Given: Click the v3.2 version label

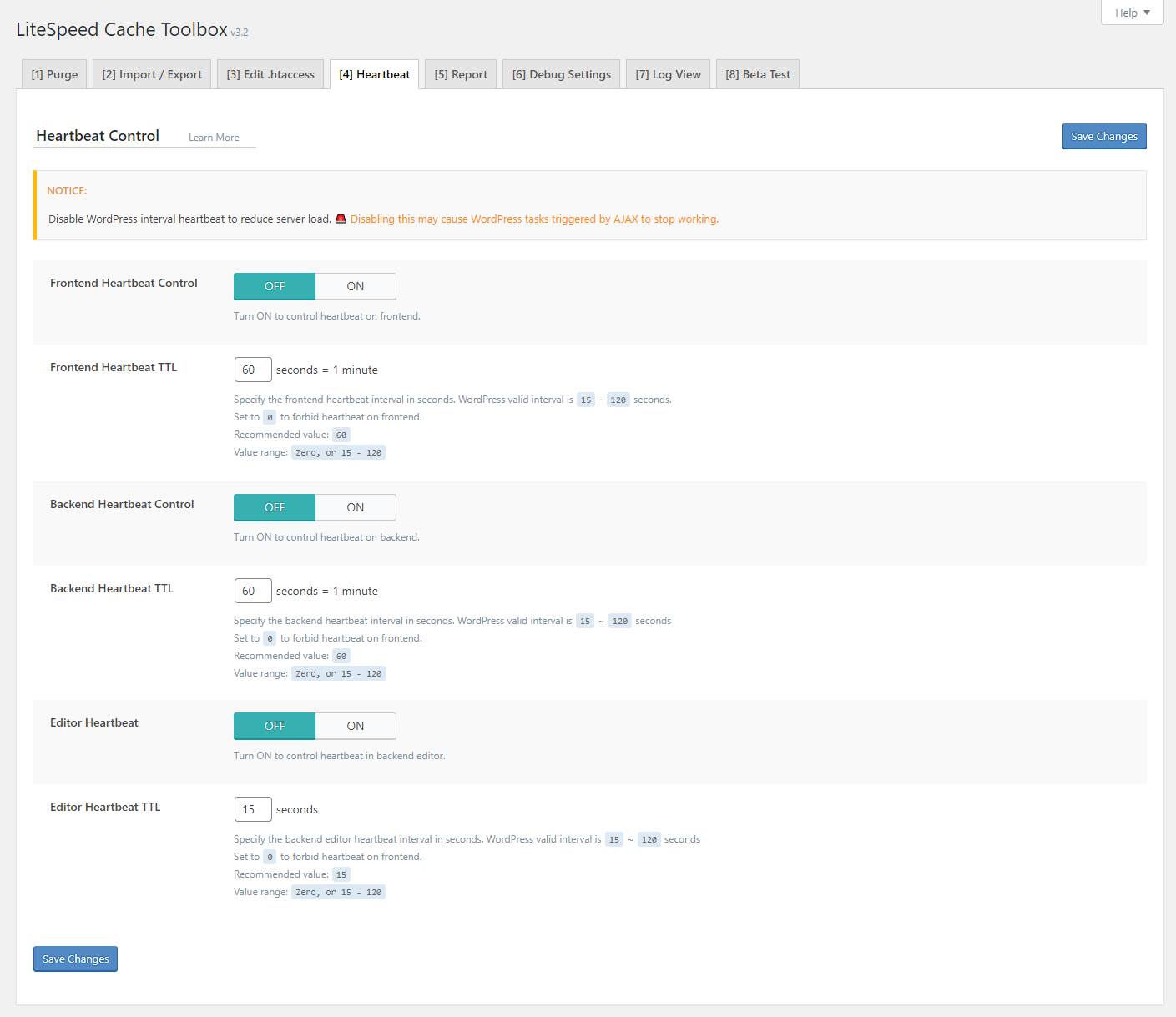Looking at the screenshot, I should click(x=240, y=33).
